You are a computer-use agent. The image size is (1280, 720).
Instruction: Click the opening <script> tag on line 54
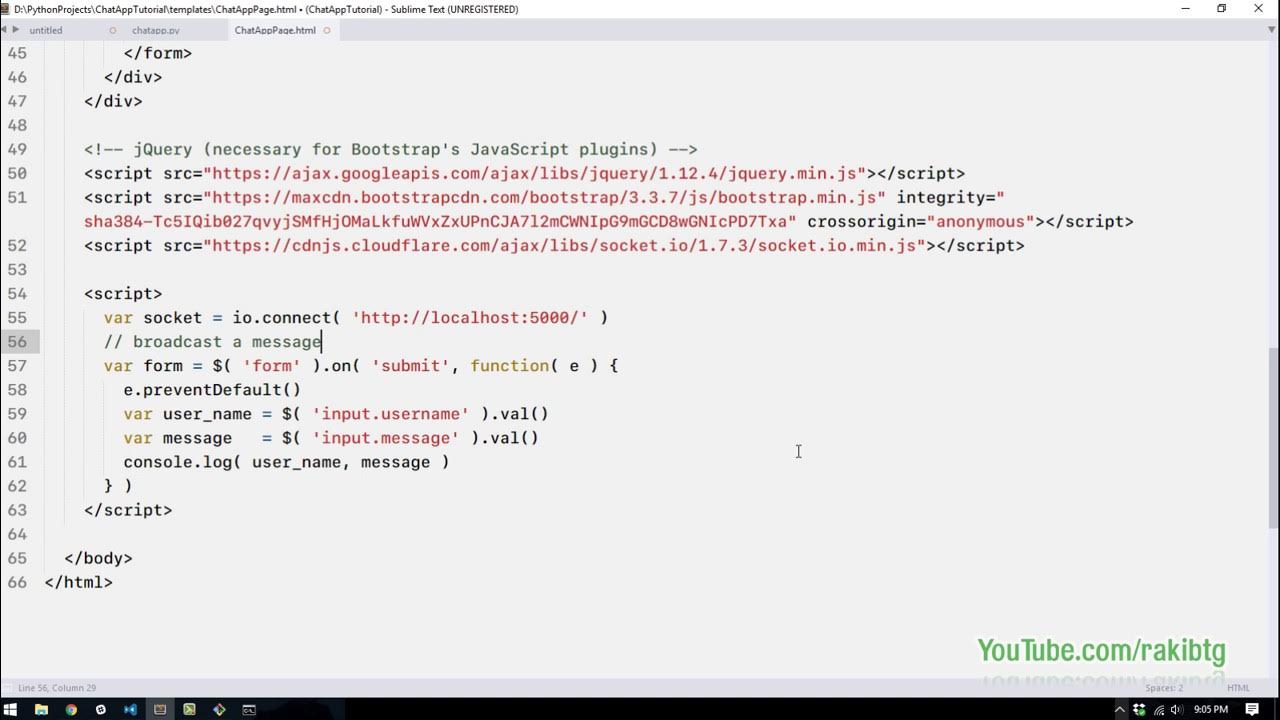coord(123,294)
